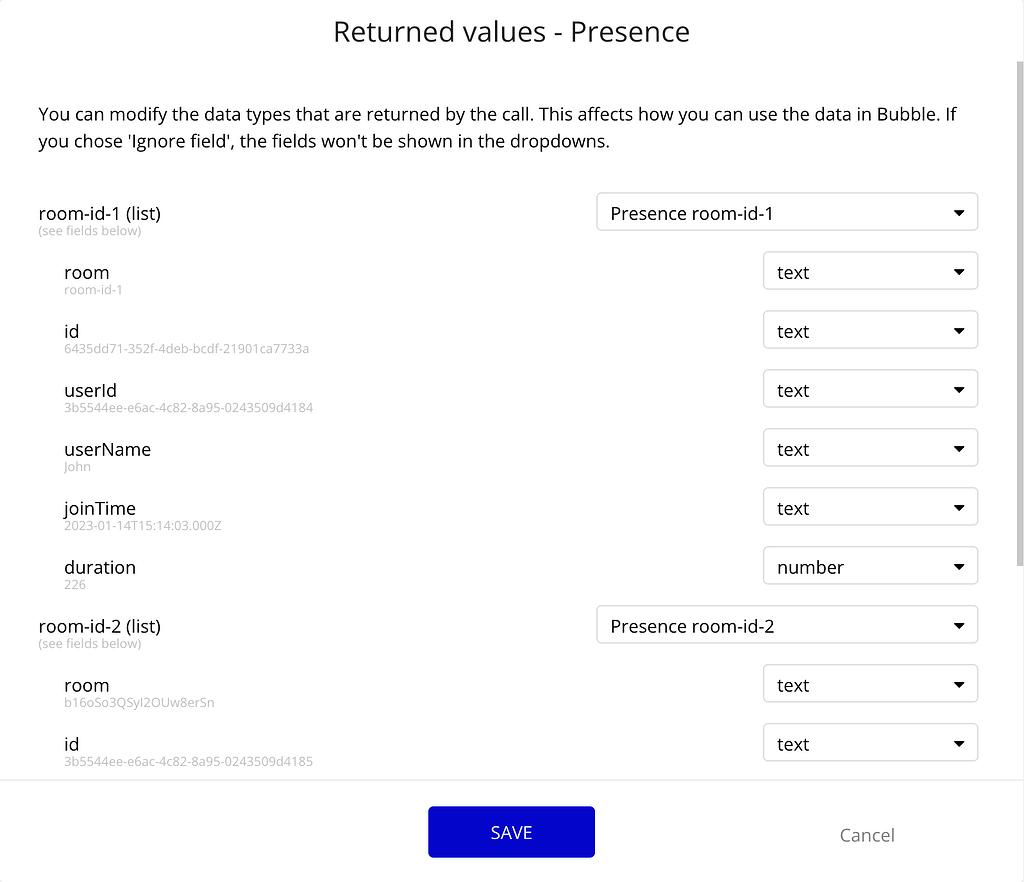Click the chevron on the userId dropdown
This screenshot has width=1024, height=882.
(x=958, y=389)
